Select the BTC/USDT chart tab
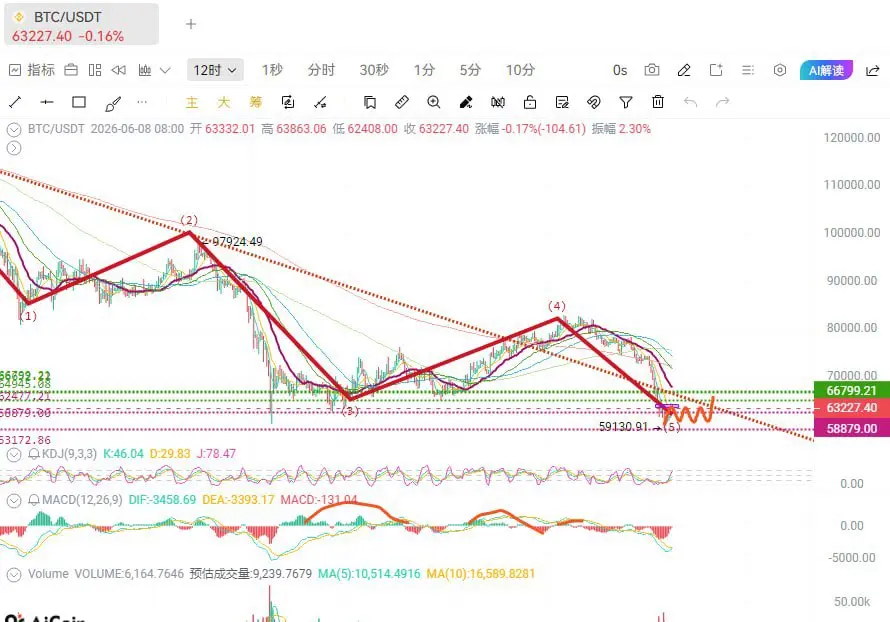The width and height of the screenshot is (890, 622). tap(81, 24)
